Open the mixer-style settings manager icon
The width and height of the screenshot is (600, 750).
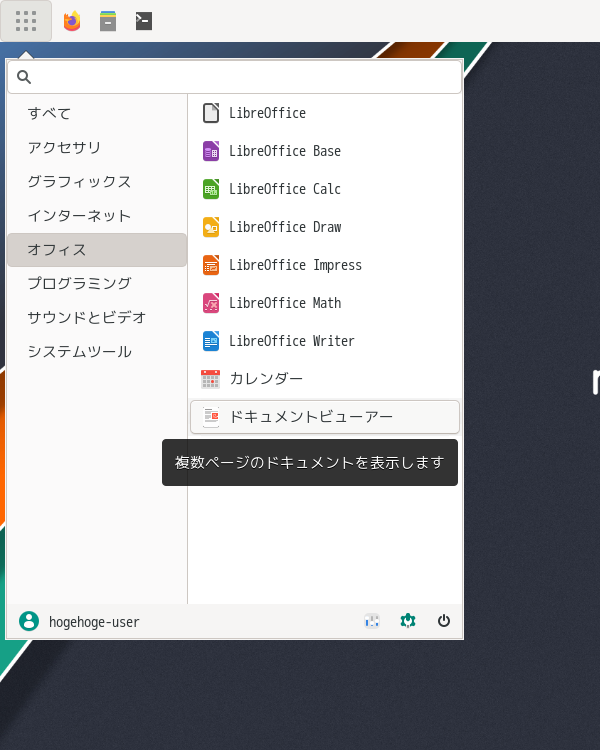coord(372,621)
